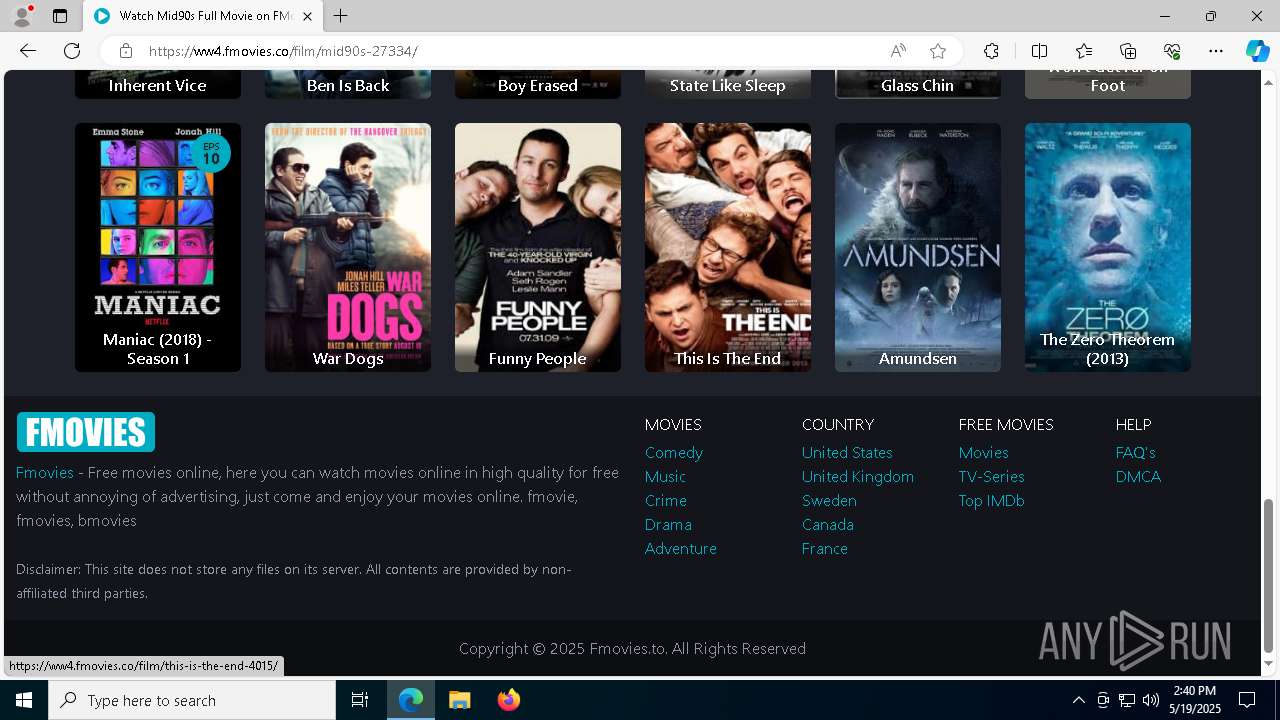Screen dimensions: 1280x720
Task: Open the notification center icon
Action: [x=1247, y=700]
